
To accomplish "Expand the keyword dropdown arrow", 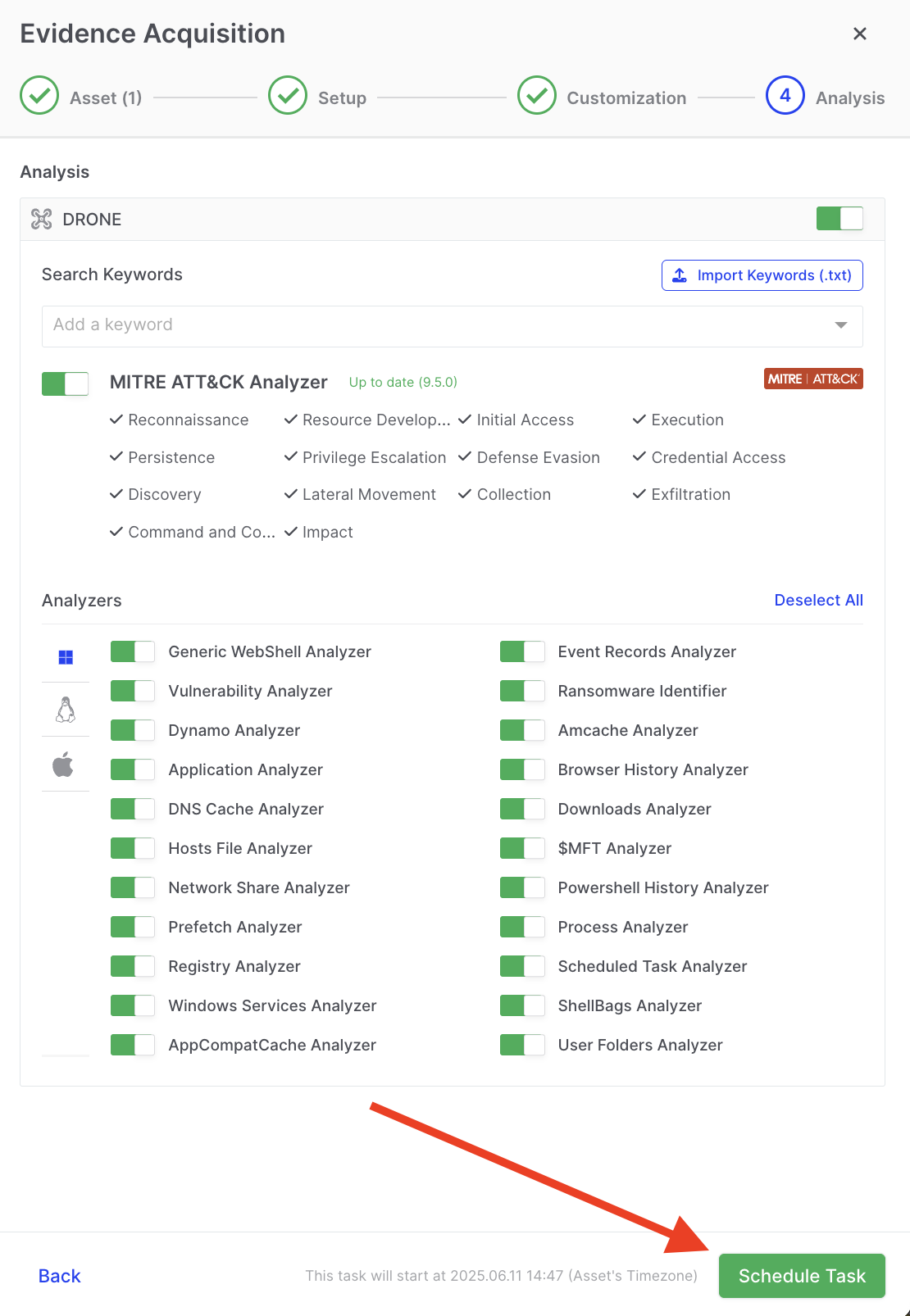I will [840, 325].
